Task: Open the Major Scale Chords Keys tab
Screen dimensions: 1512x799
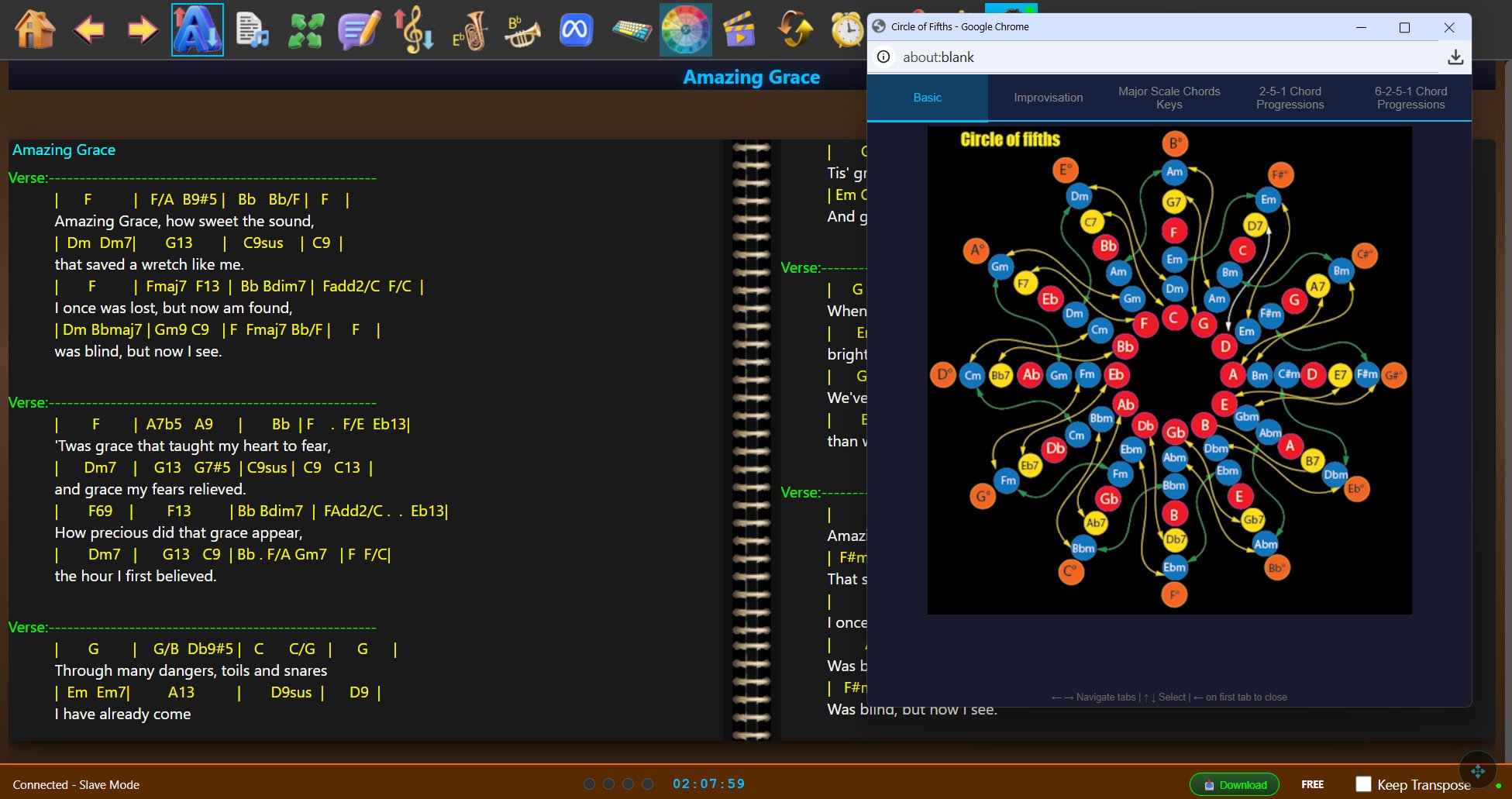Action: tap(1169, 98)
